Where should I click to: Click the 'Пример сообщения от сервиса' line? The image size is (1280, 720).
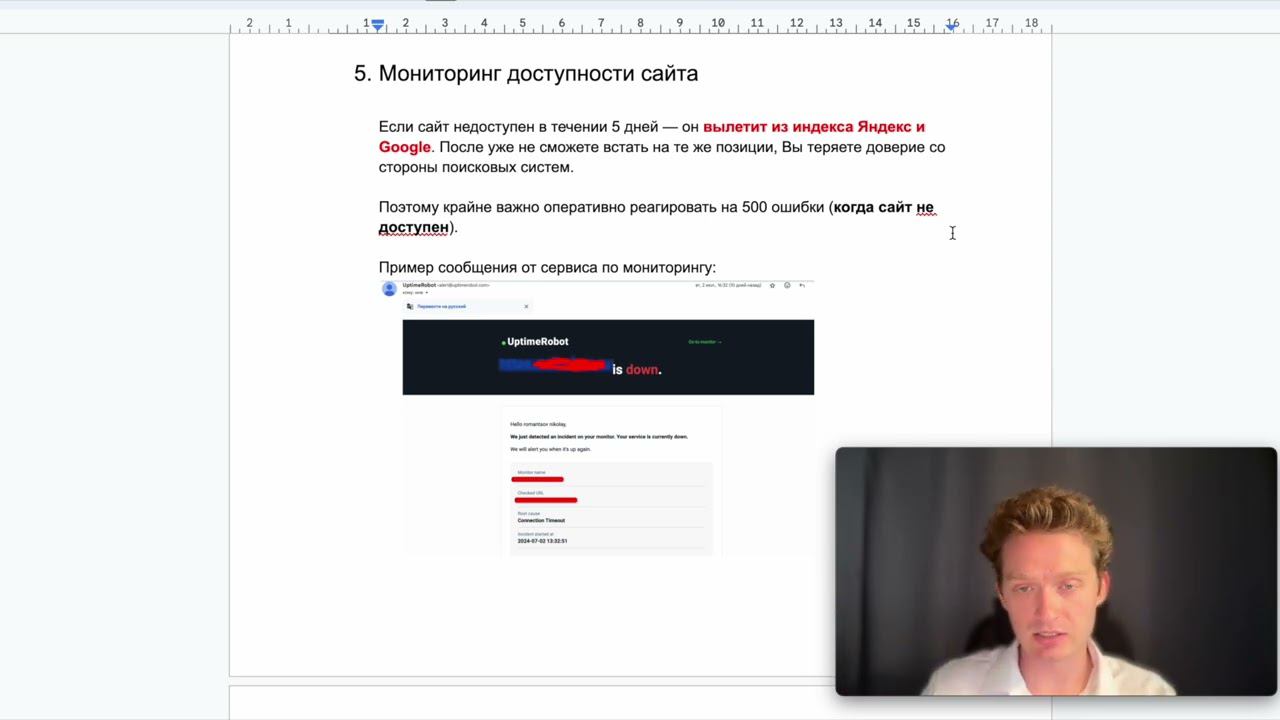coord(547,268)
